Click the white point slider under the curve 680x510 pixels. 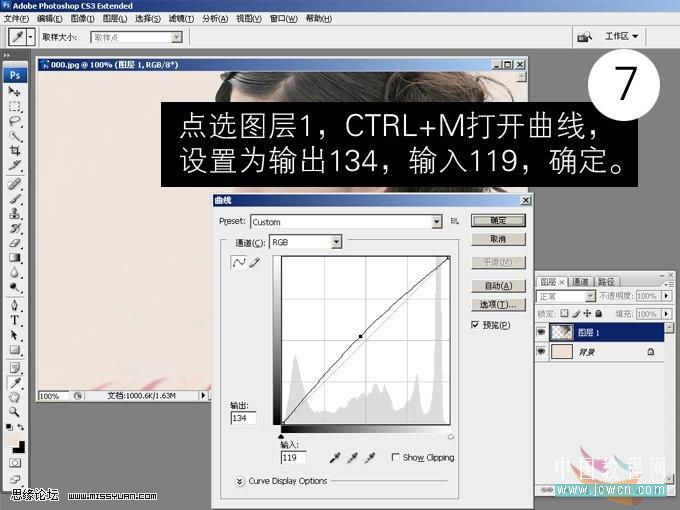click(449, 437)
